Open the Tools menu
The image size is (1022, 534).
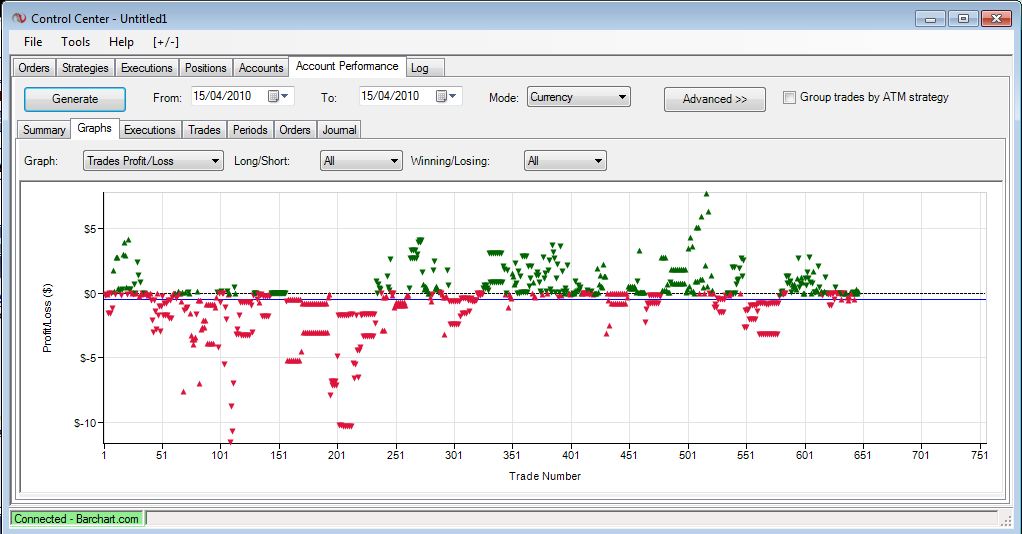click(75, 42)
